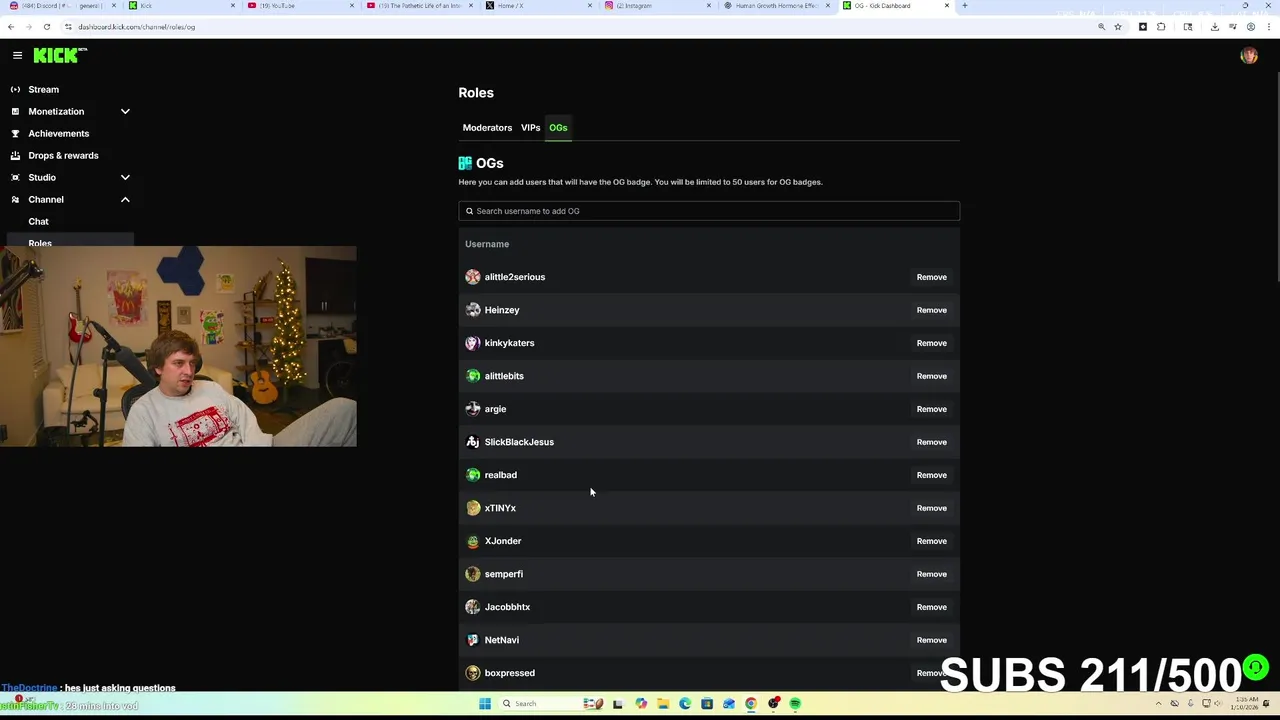Viewport: 1280px width, 720px height.
Task: Click alittle2serious avatar icon
Action: tap(473, 277)
